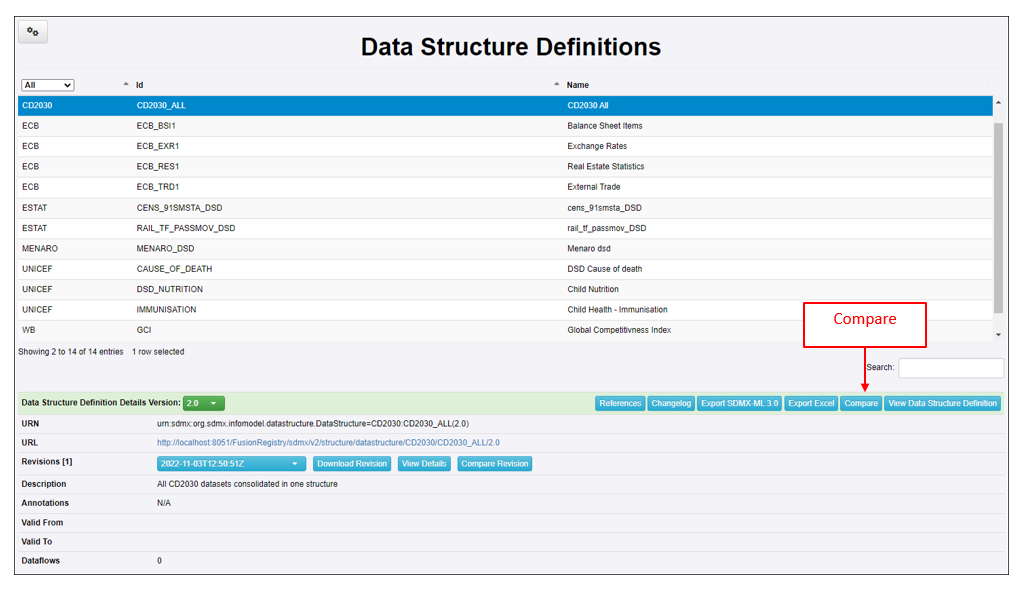The width and height of the screenshot is (1025, 590).
Task: Export SDMX-ML 3.0 structure
Action: (x=739, y=403)
